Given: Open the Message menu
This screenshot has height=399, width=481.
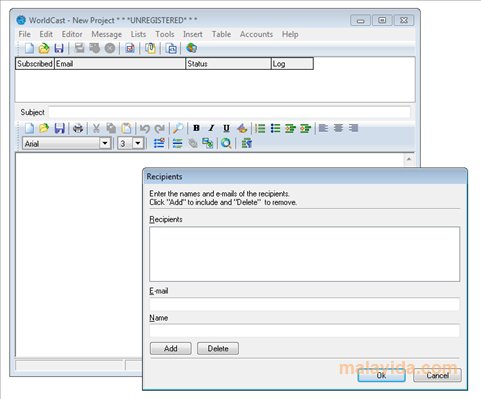Looking at the screenshot, I should click(107, 34).
